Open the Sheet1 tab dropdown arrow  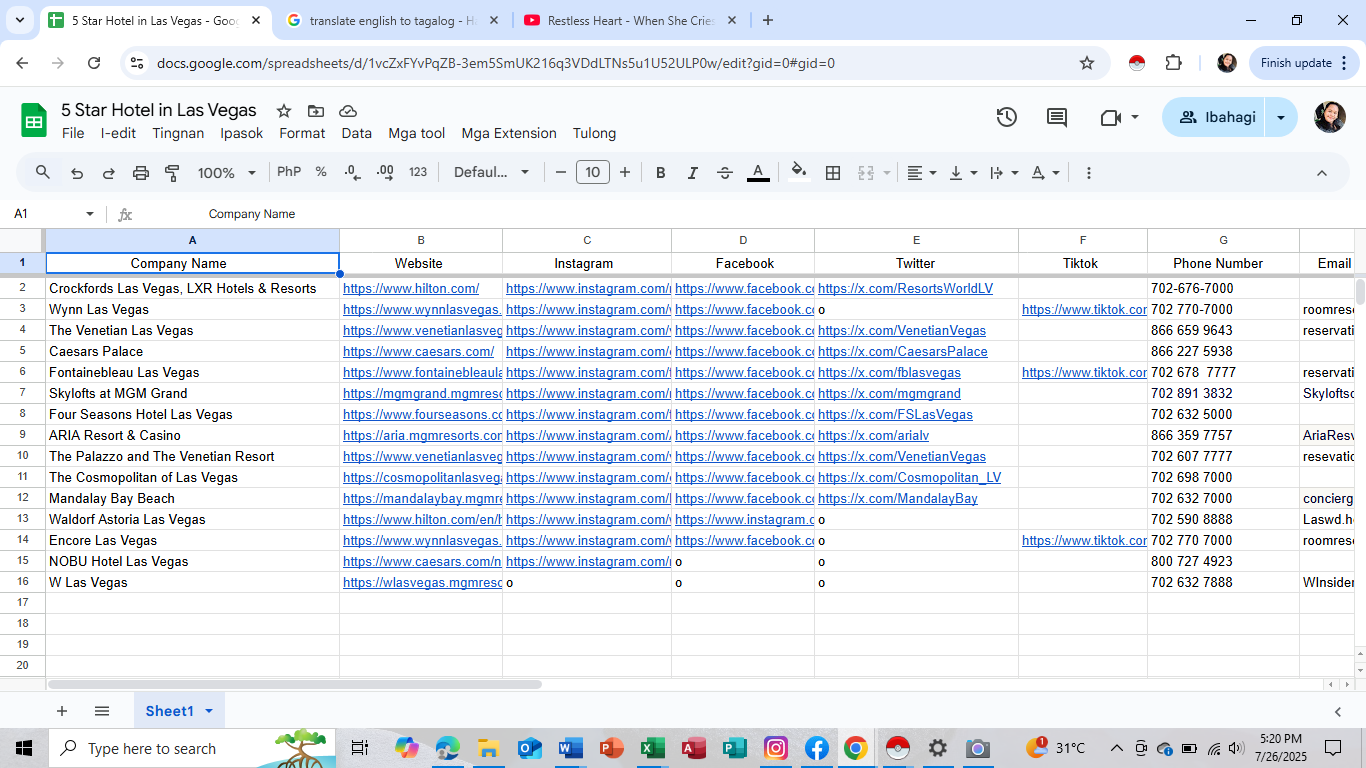coord(209,711)
